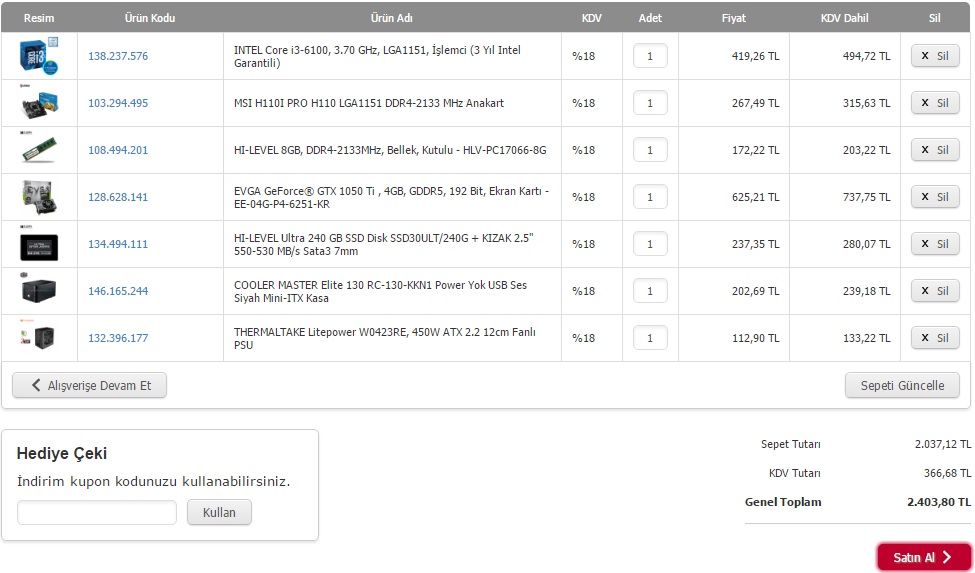Focus the Hediye Çeki coupon code field

(97, 513)
